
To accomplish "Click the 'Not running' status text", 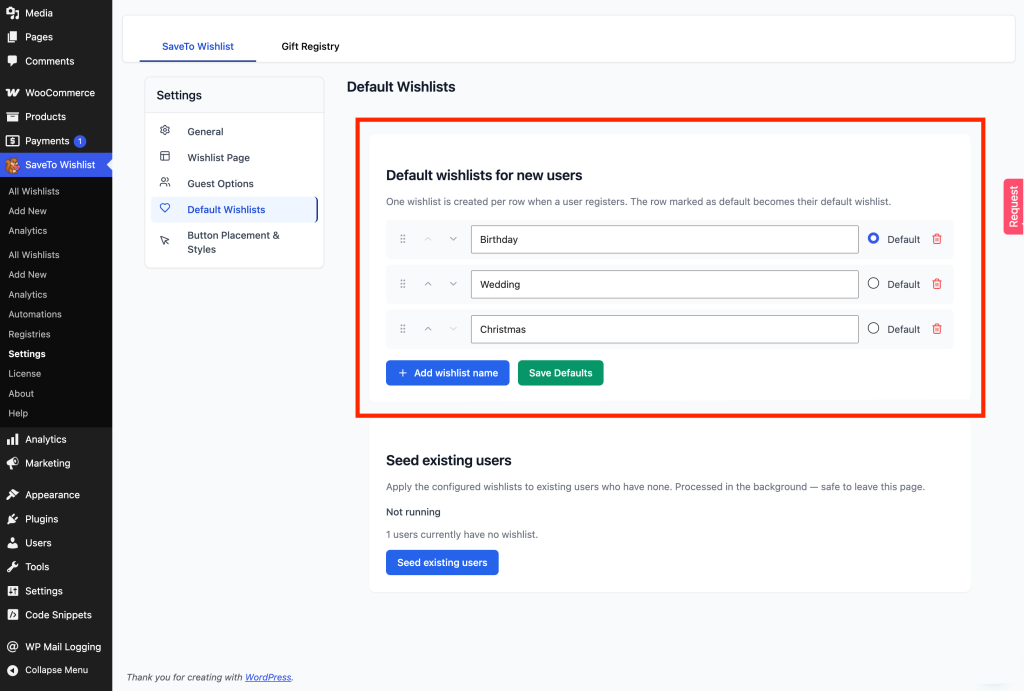I will 413,512.
